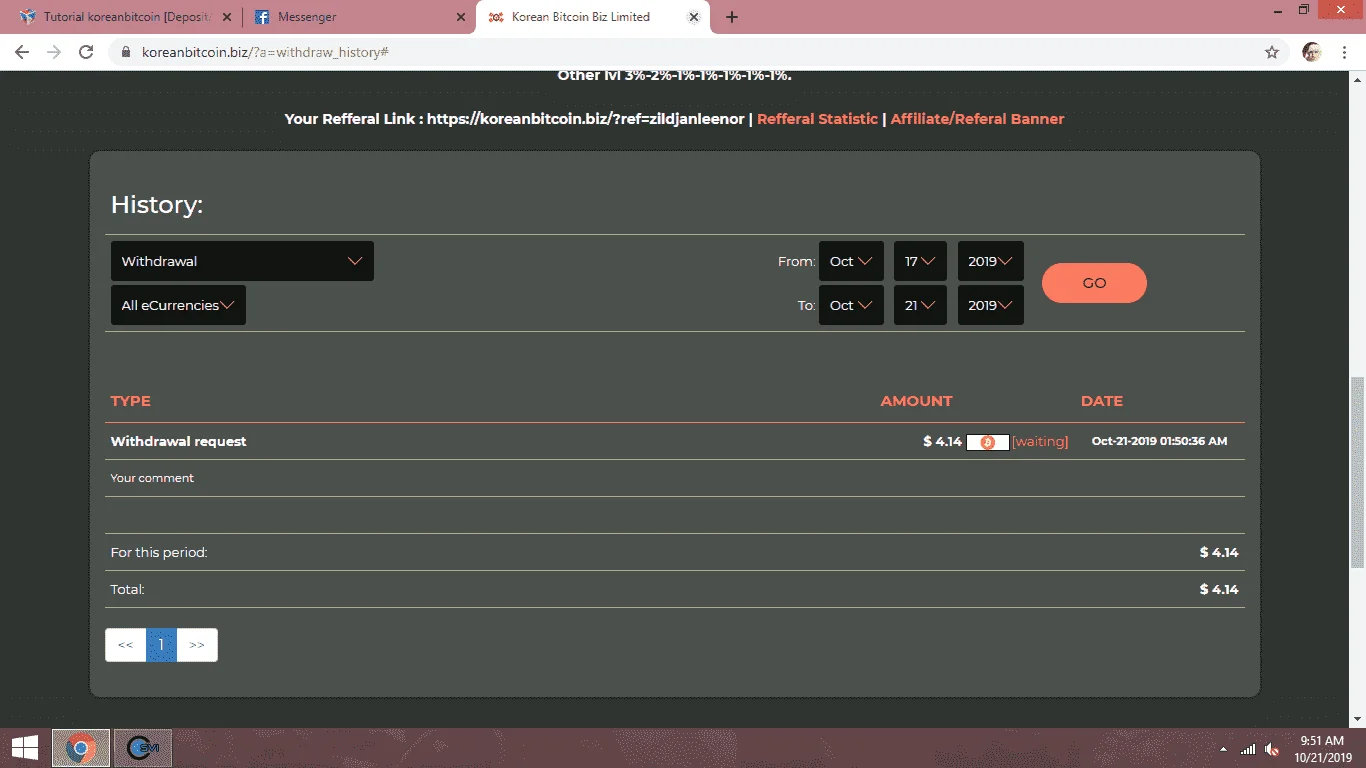The height and width of the screenshot is (768, 1366).
Task: Open Chrome profile avatar
Action: pyautogui.click(x=1312, y=52)
